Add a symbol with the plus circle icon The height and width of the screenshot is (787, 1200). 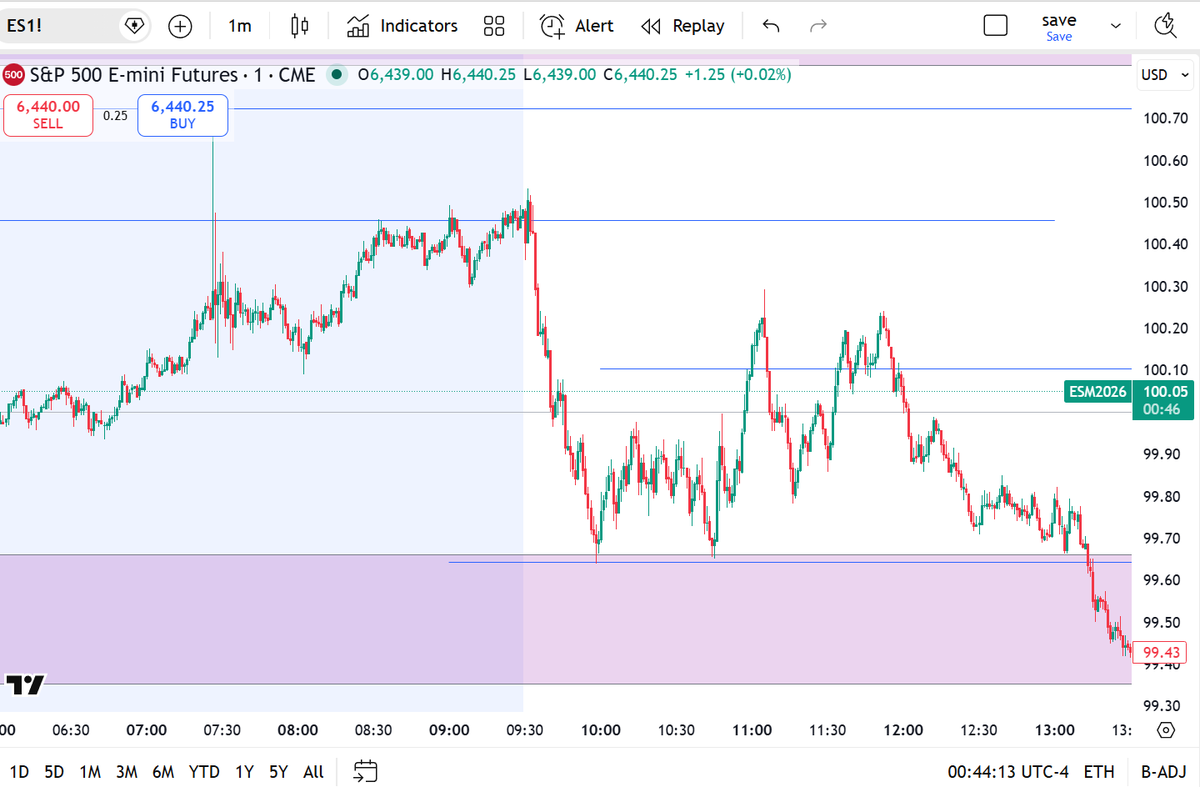180,26
